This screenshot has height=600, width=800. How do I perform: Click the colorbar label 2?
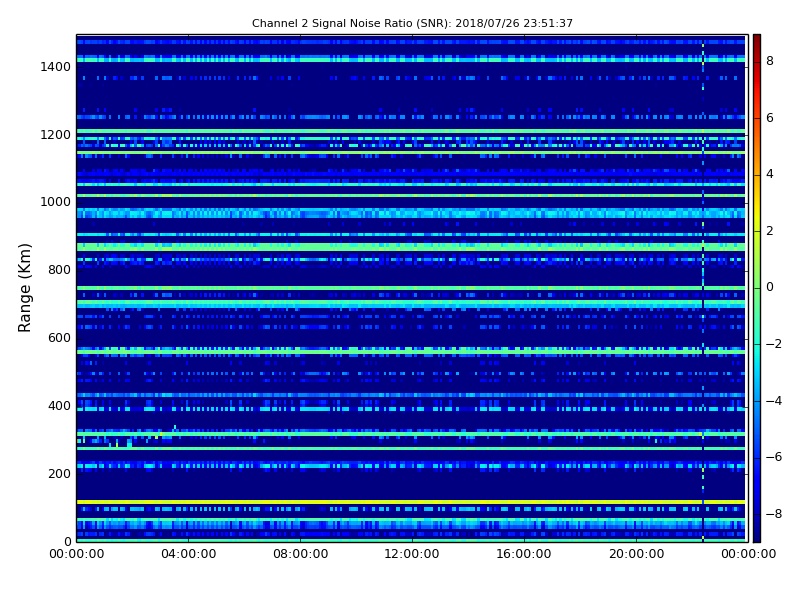click(x=770, y=231)
